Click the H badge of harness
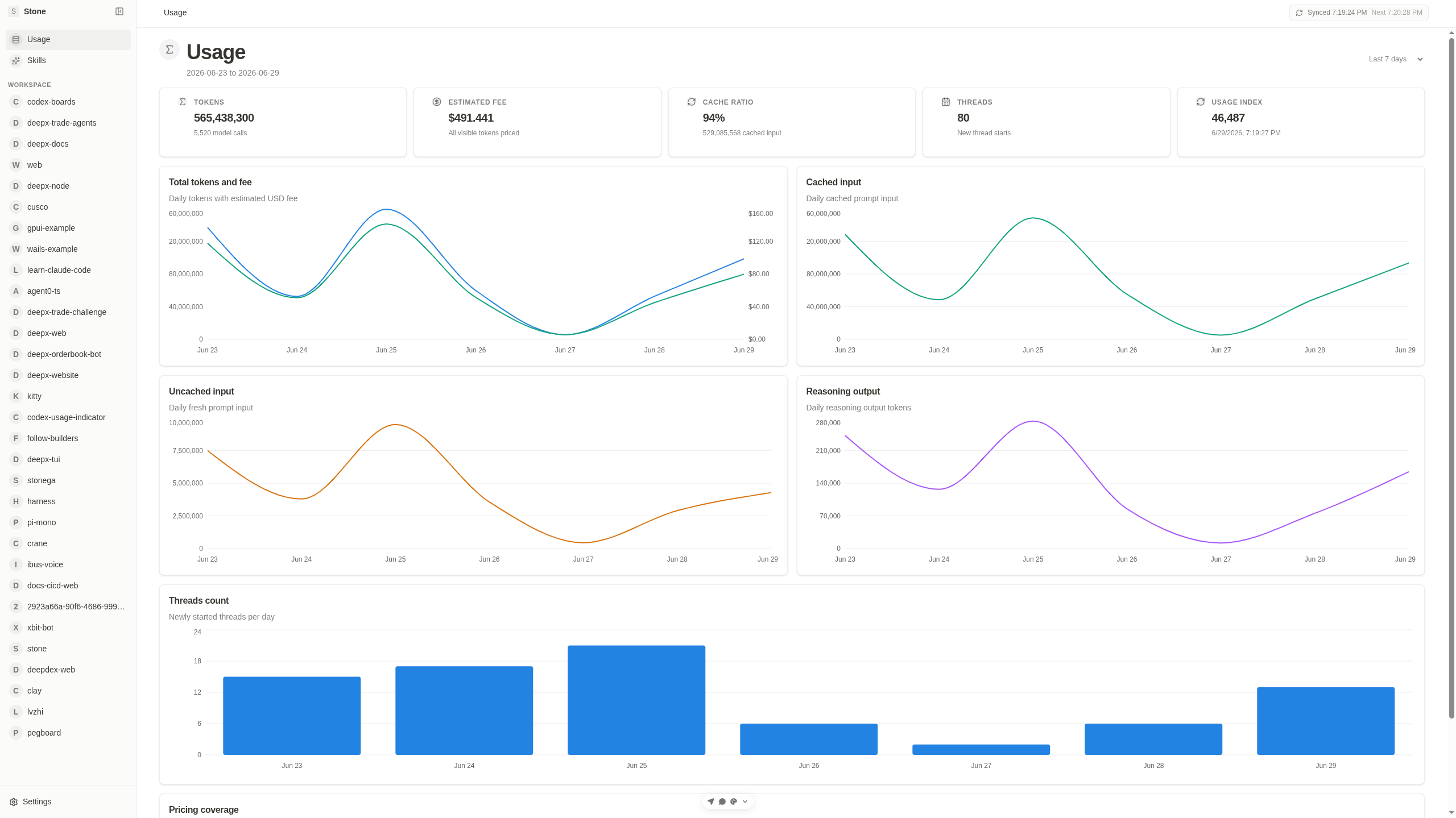1456x818 pixels. click(16, 501)
